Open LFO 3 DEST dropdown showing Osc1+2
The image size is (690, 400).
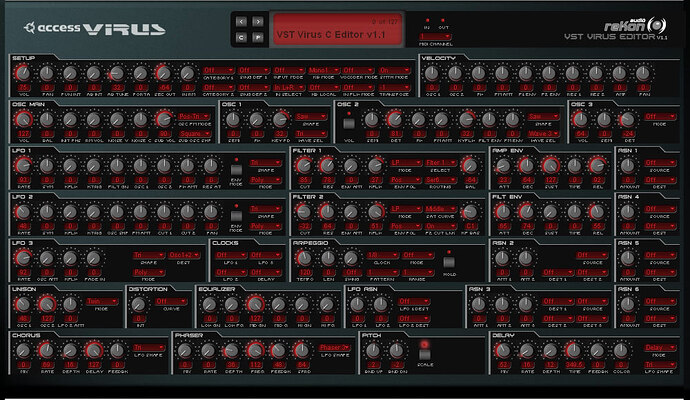[x=184, y=255]
